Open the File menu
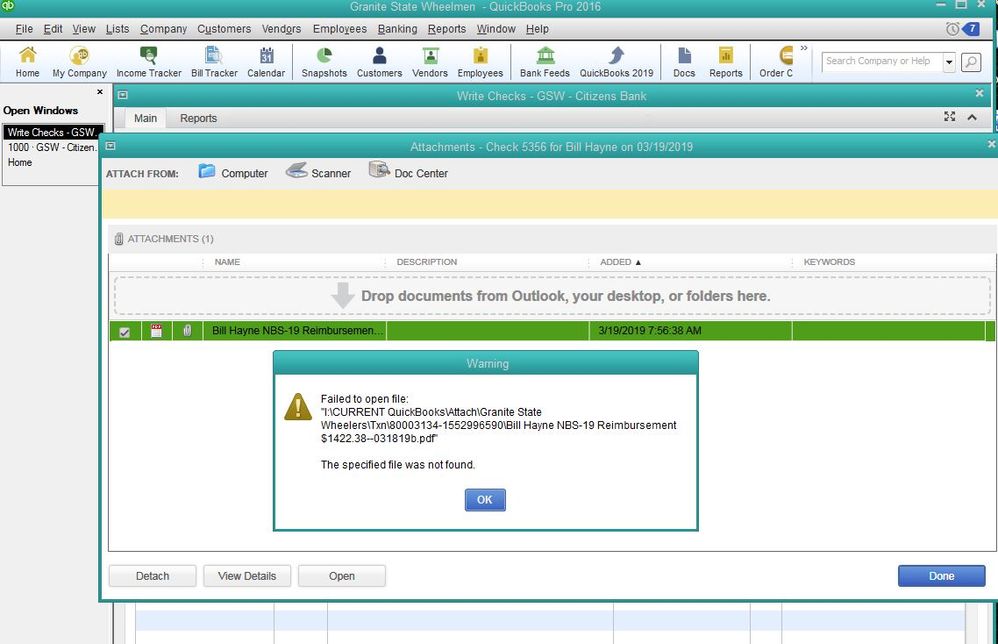The image size is (998, 644). click(x=24, y=29)
